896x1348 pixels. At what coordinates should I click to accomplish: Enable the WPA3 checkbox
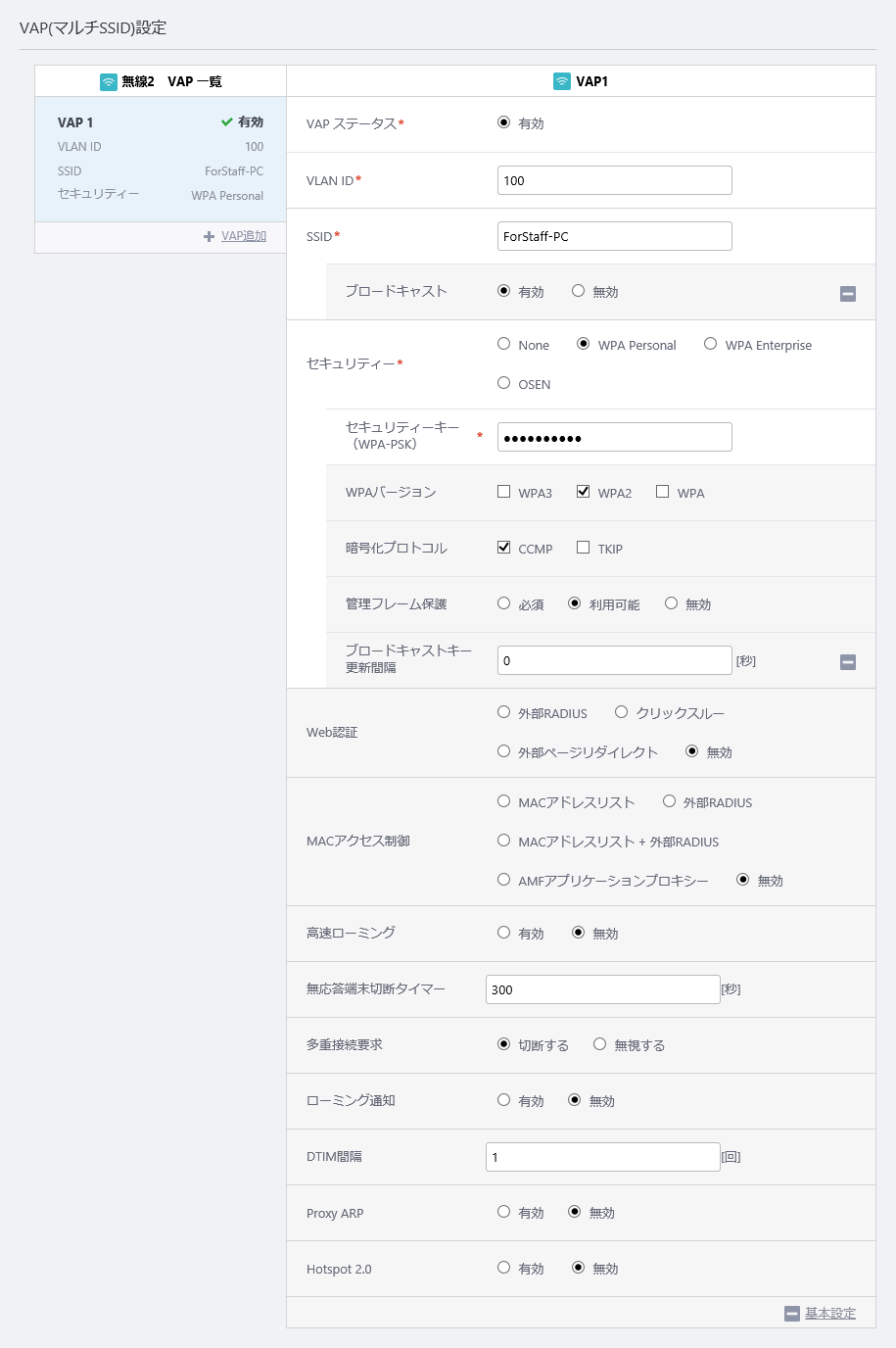point(503,492)
